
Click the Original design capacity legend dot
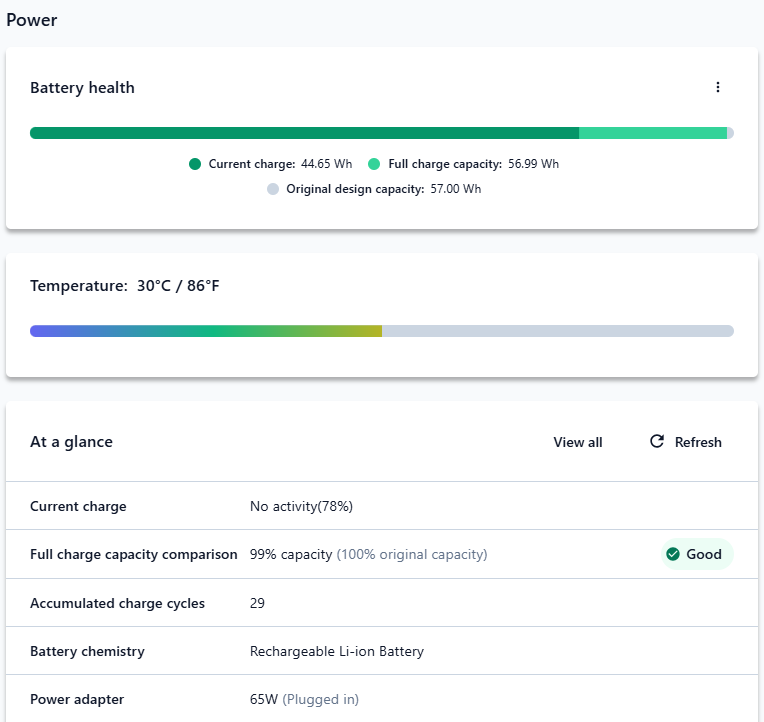(273, 189)
